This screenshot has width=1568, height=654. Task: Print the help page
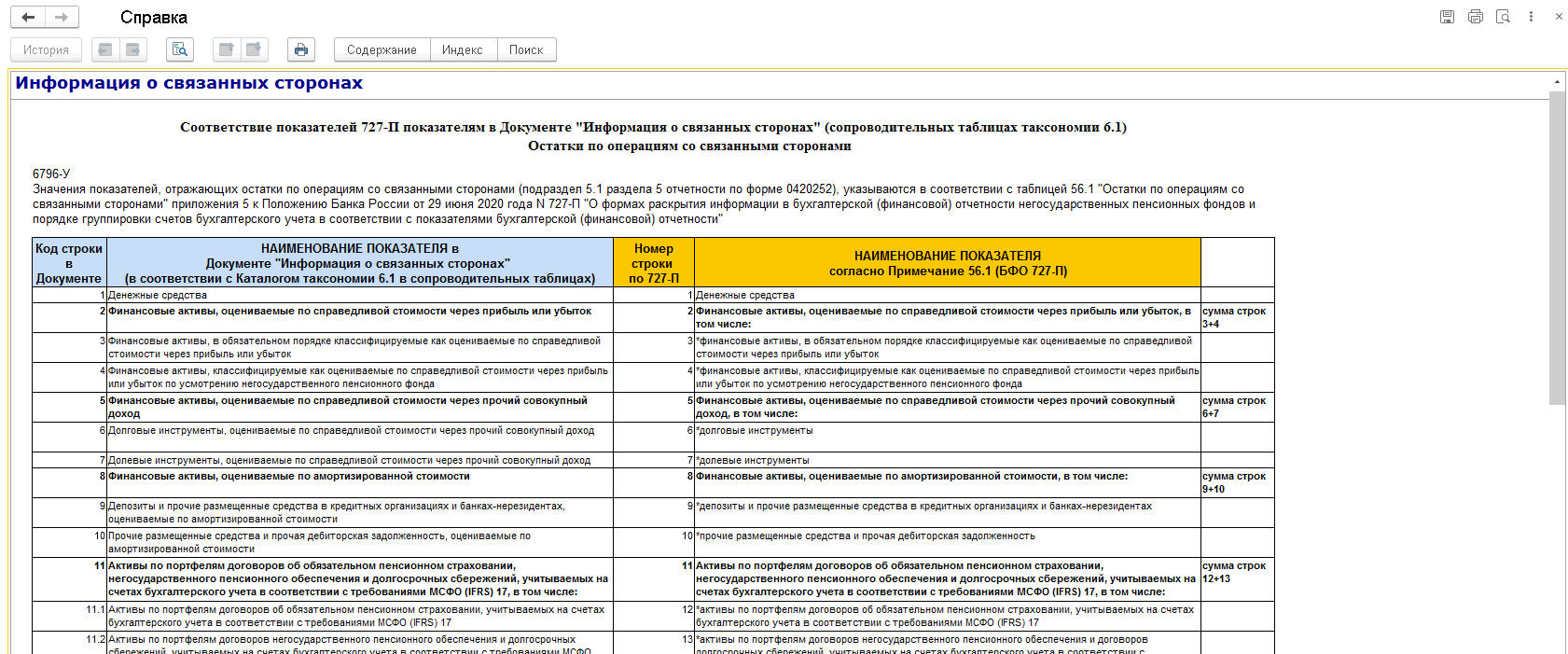pyautogui.click(x=300, y=49)
